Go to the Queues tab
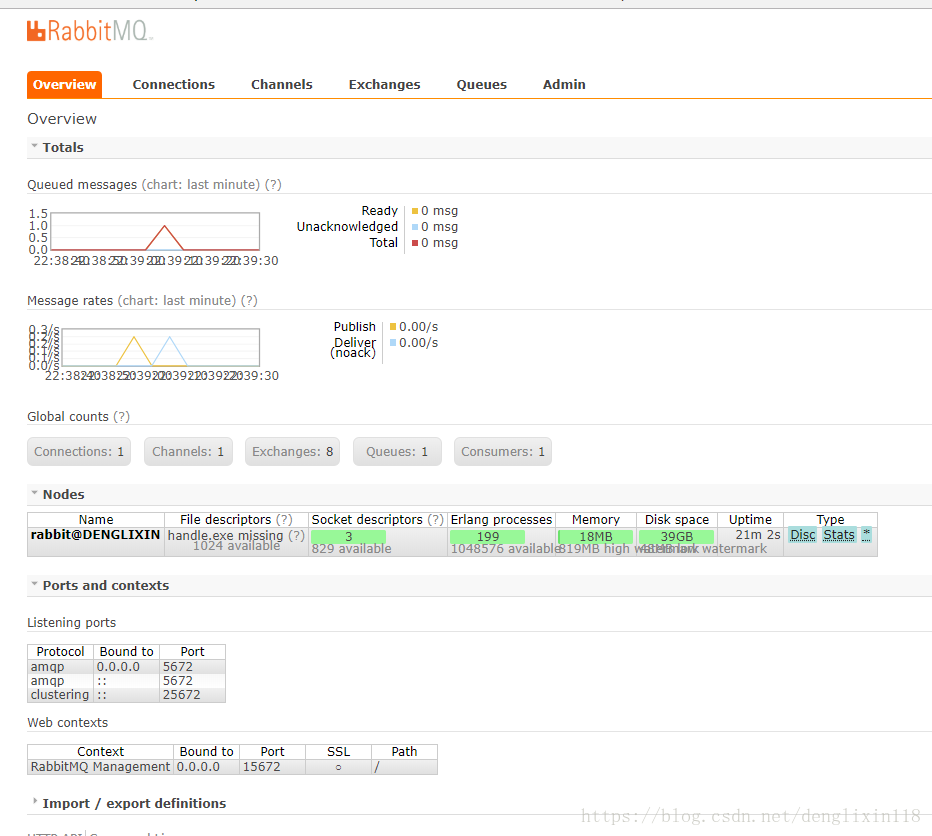 click(x=481, y=84)
